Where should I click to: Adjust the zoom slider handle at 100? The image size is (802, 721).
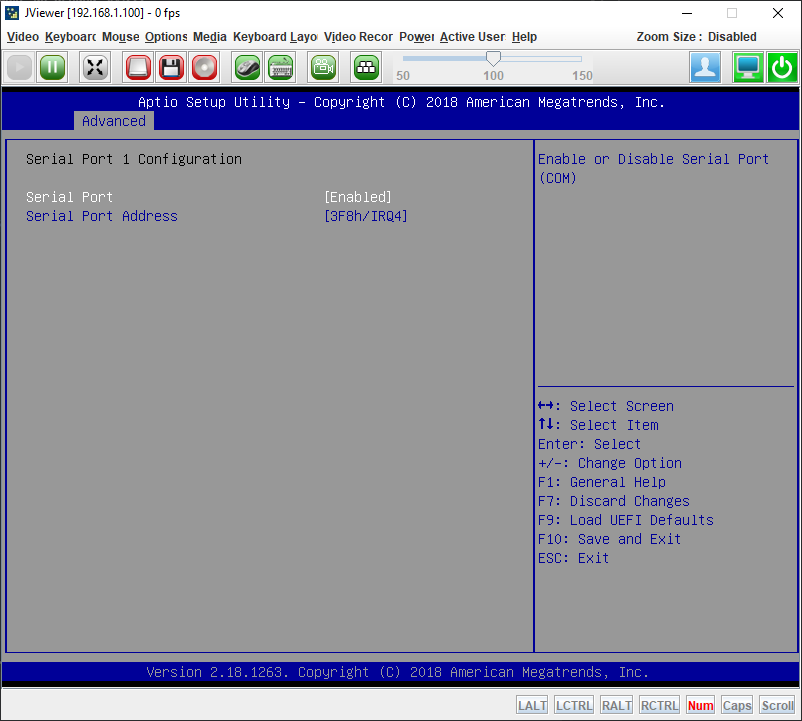click(x=493, y=59)
